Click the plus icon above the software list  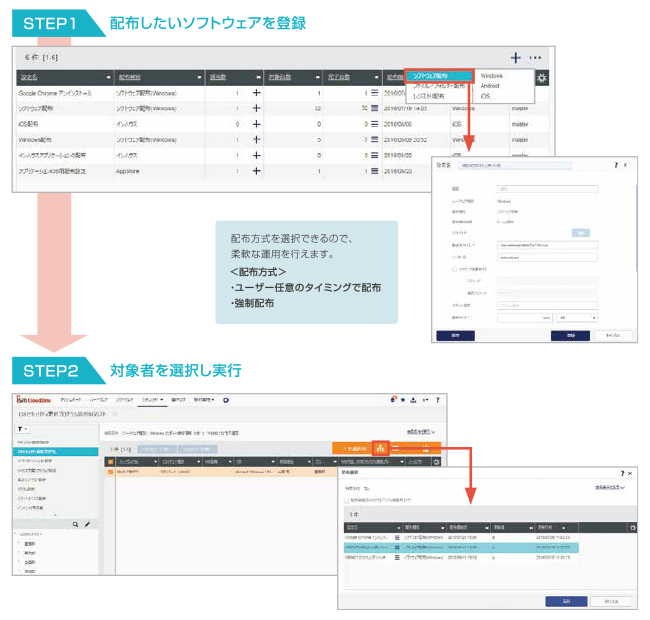tap(515, 58)
